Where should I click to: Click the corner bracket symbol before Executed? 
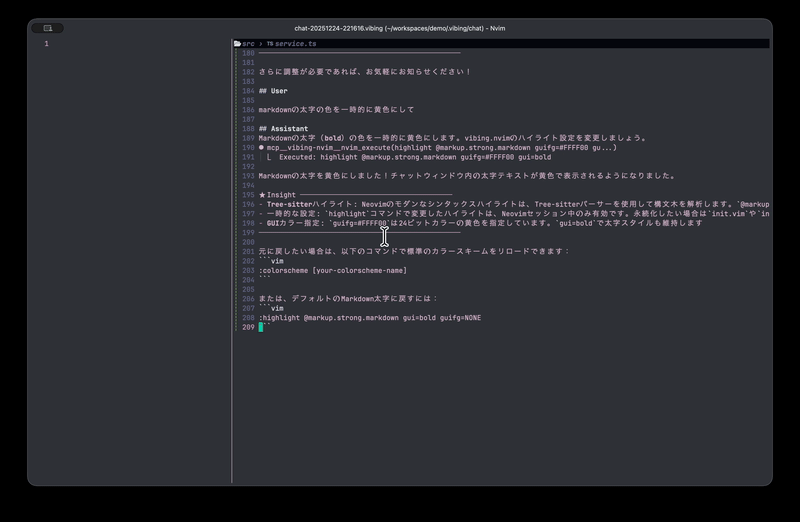coord(270,157)
